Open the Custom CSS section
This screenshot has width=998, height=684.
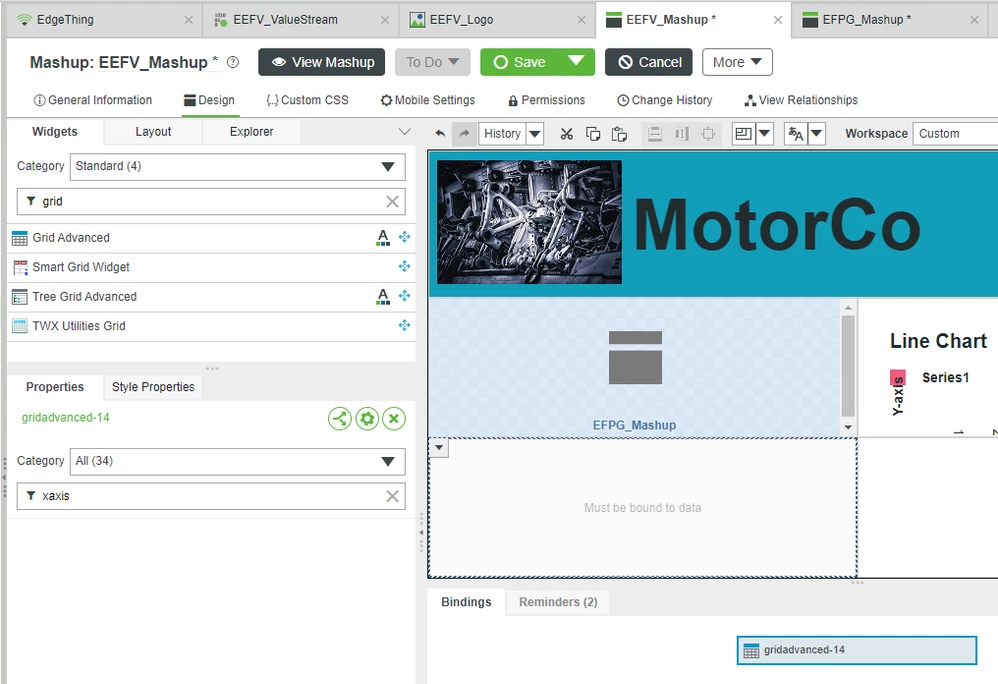(x=307, y=100)
